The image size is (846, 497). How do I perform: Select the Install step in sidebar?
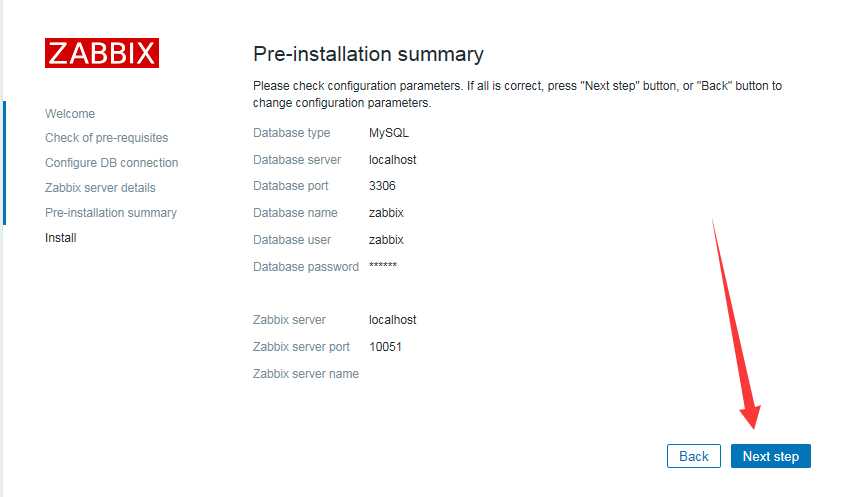click(61, 237)
